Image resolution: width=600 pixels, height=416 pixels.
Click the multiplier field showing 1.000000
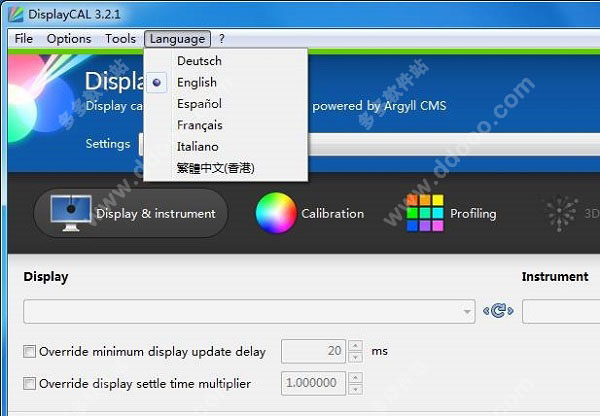click(313, 383)
